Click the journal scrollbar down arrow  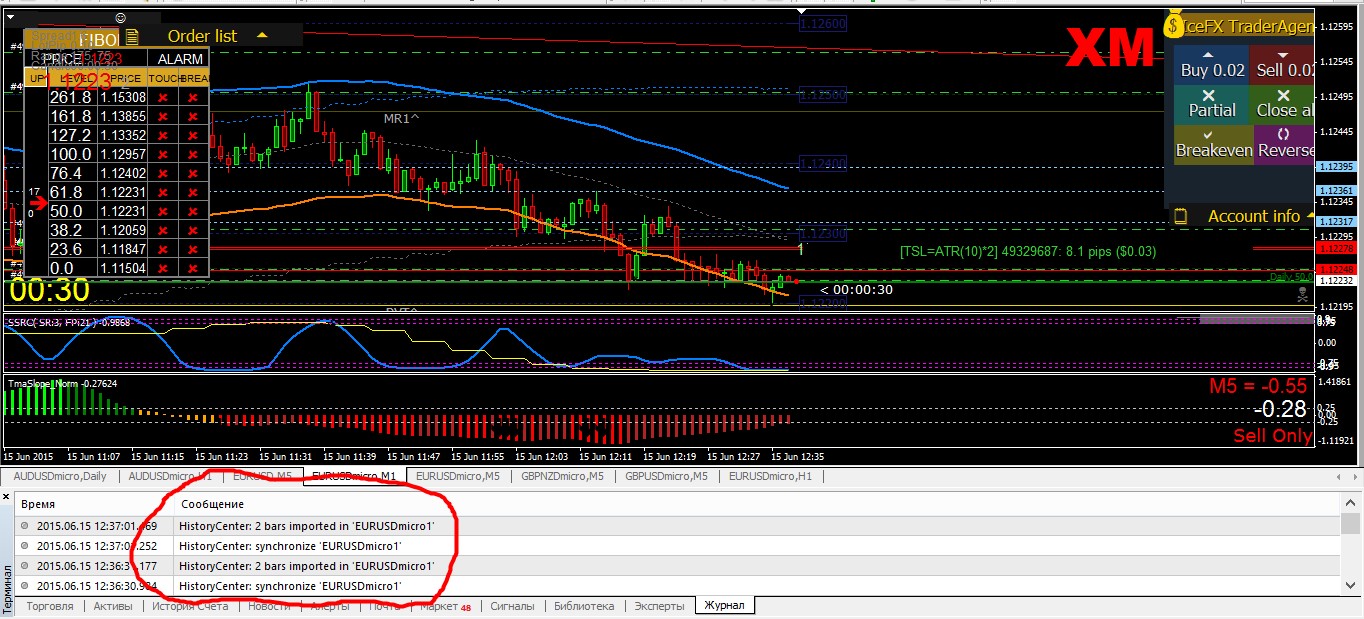[x=1351, y=586]
